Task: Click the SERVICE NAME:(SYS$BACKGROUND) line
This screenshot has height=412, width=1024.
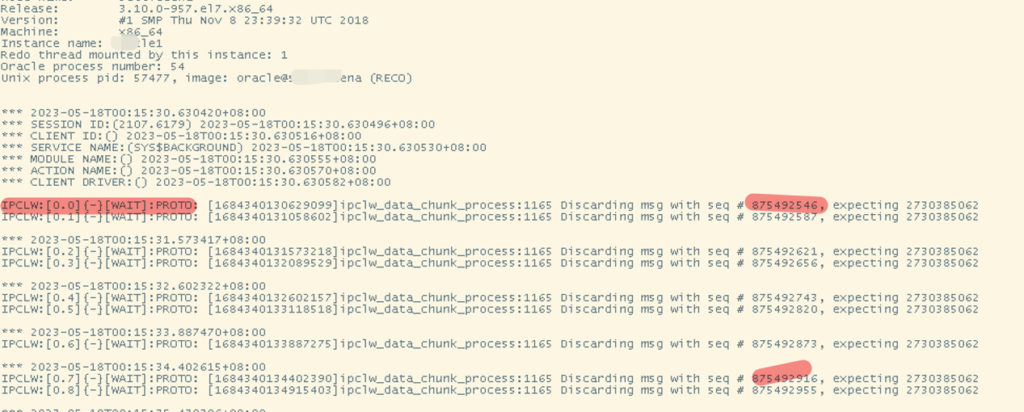Action: 244,148
